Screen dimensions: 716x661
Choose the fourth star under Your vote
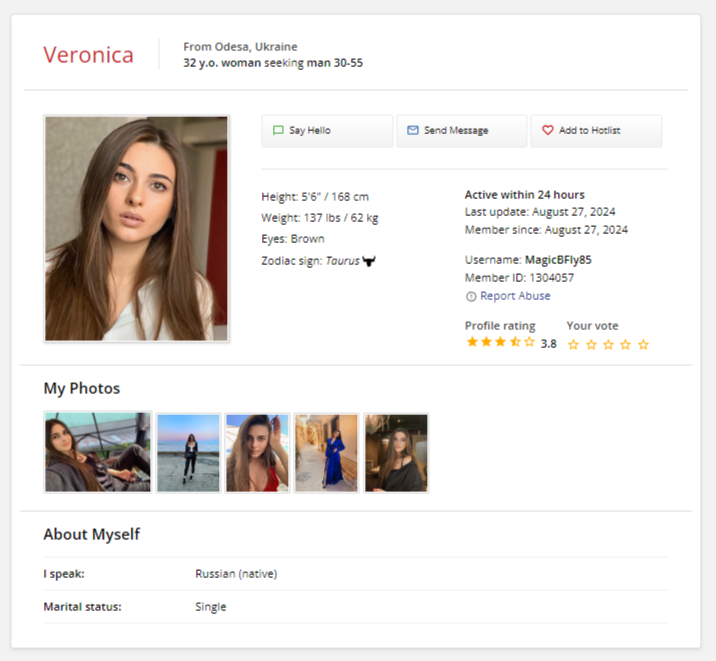pos(626,344)
